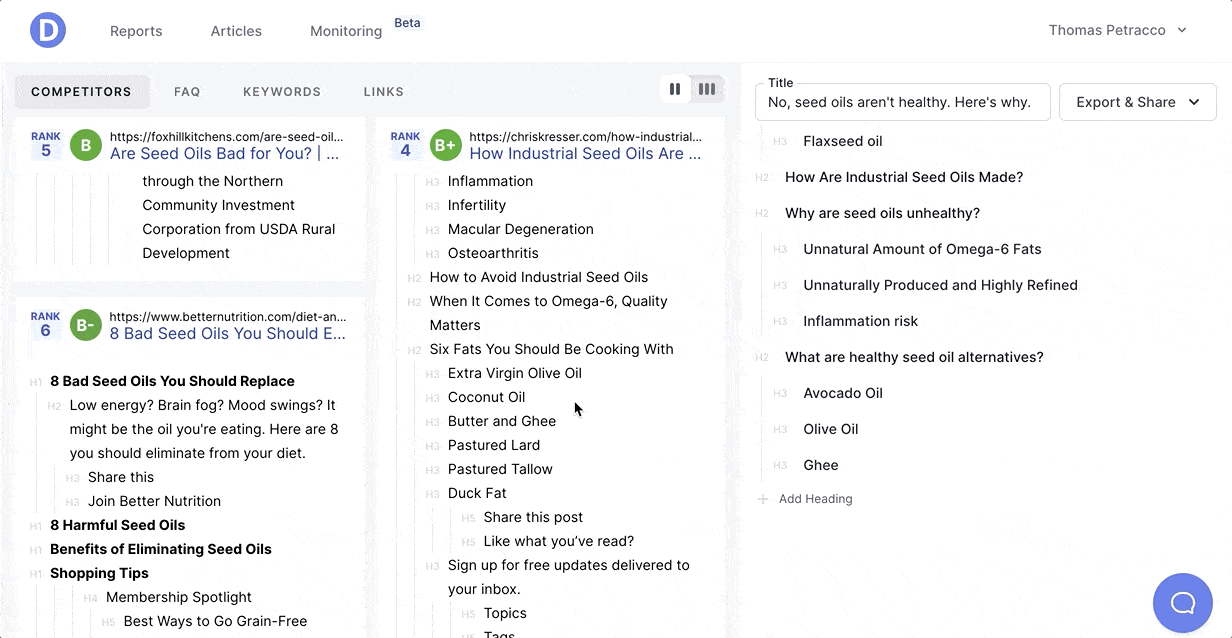1232x638 pixels.
Task: Open the Export & Share dropdown
Action: click(x=1137, y=102)
